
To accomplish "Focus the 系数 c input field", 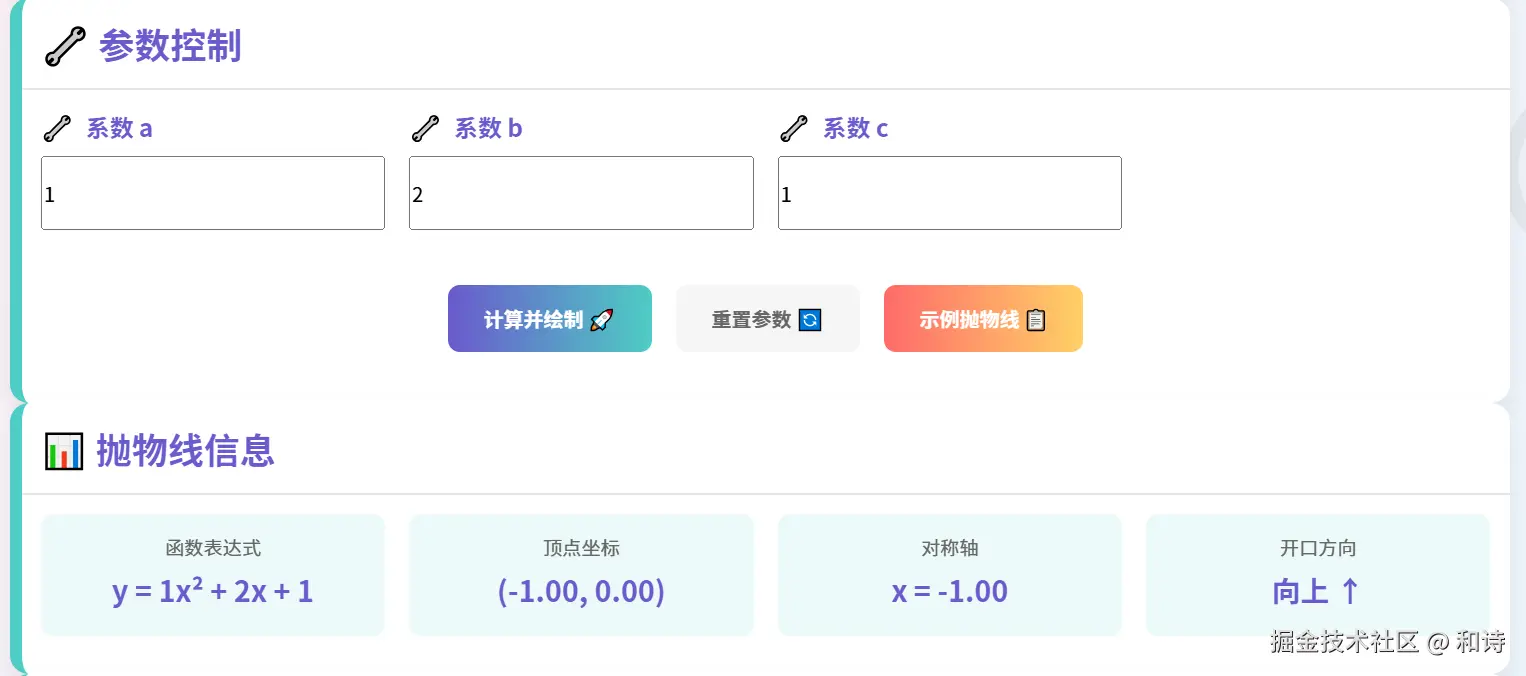I will (949, 193).
